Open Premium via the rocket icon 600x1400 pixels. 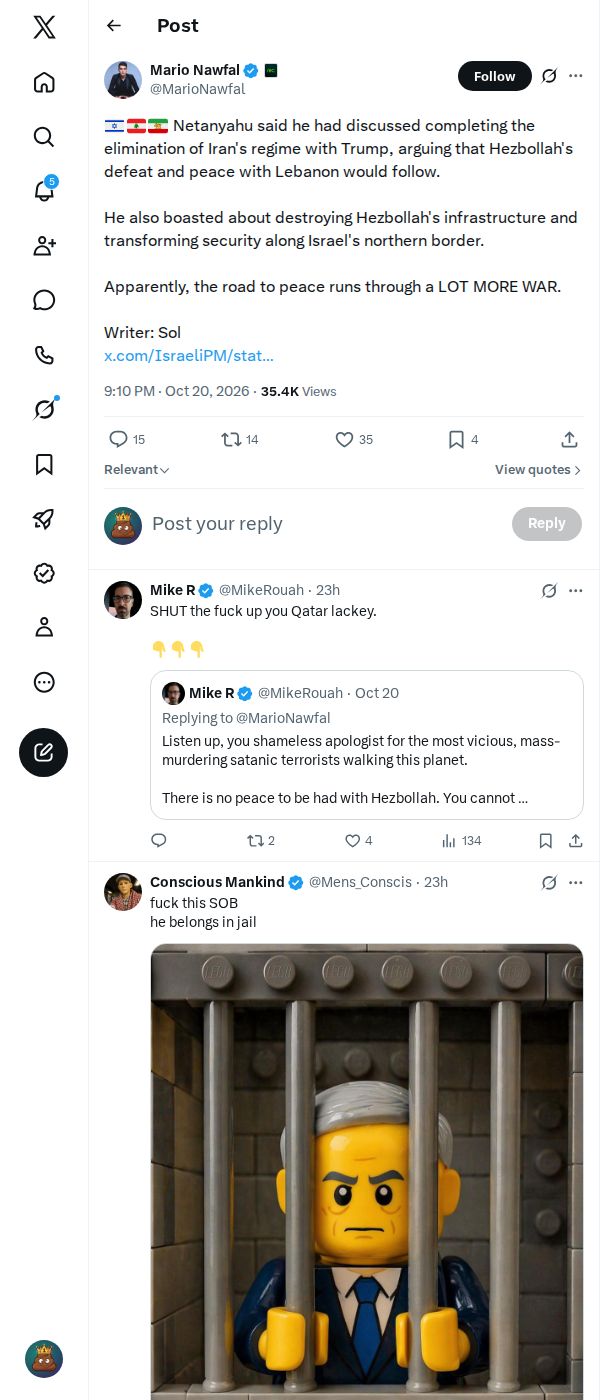(44, 518)
